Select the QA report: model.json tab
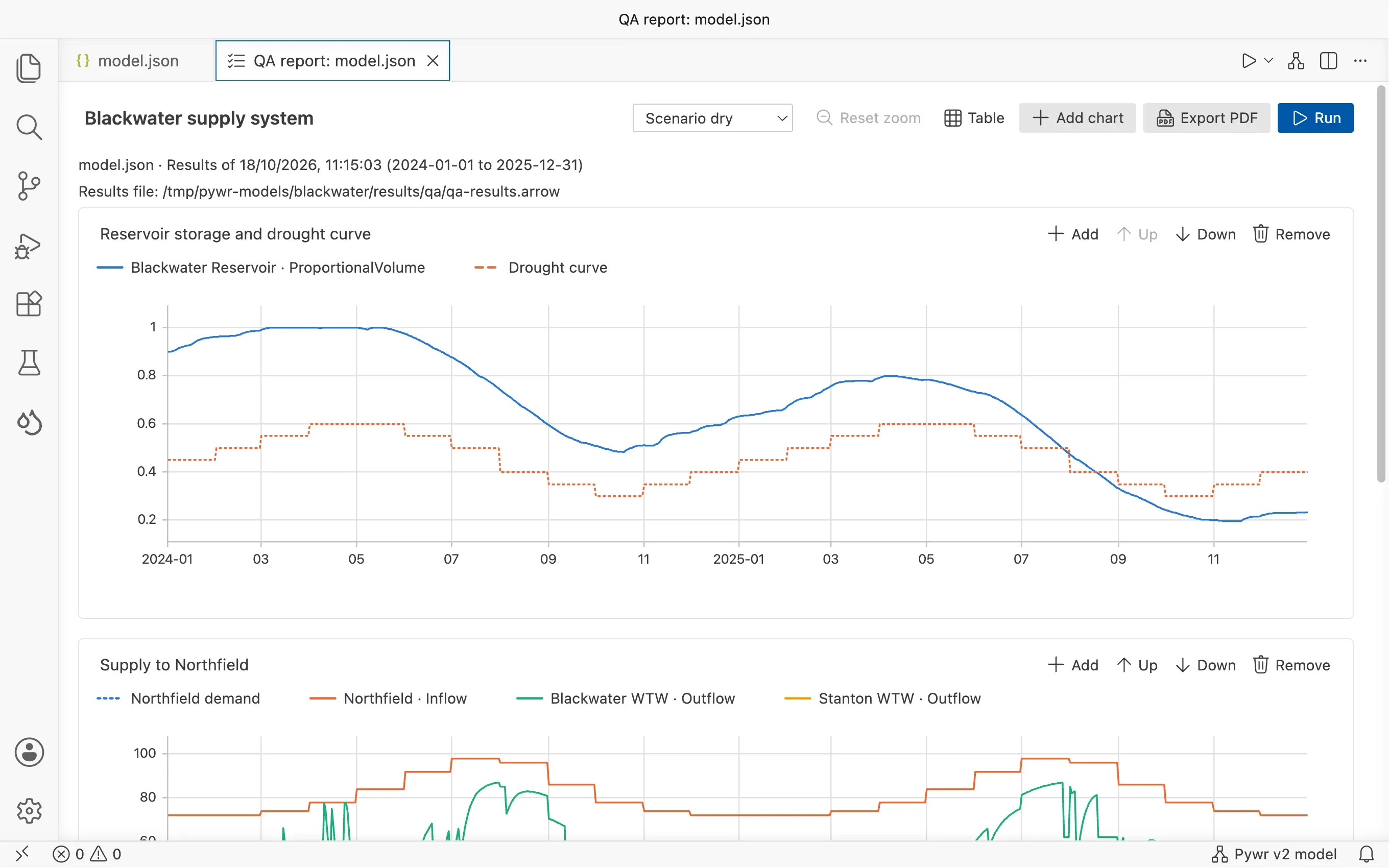 coord(333,61)
